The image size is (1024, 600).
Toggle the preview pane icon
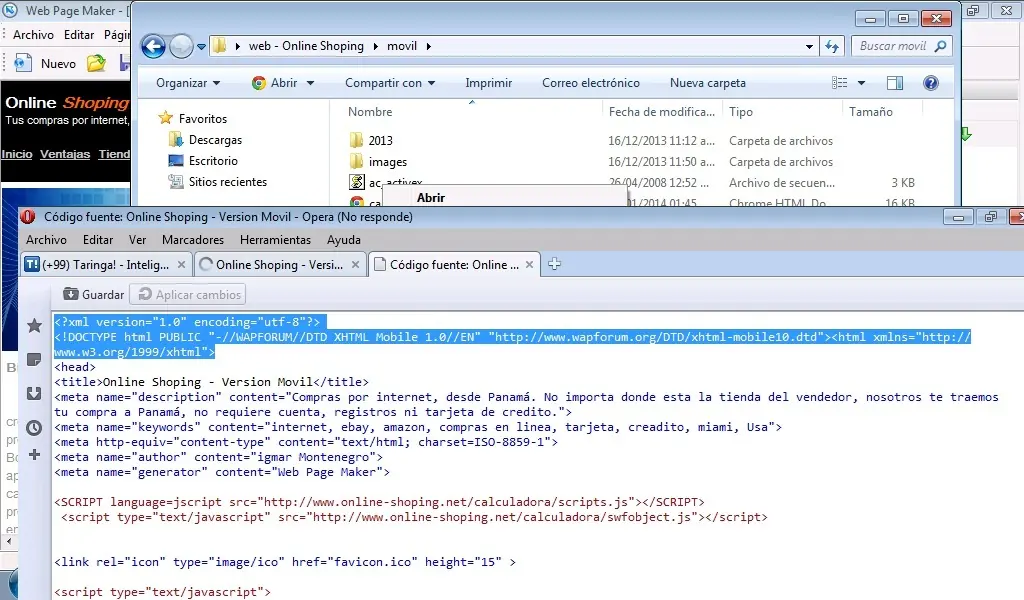point(895,83)
